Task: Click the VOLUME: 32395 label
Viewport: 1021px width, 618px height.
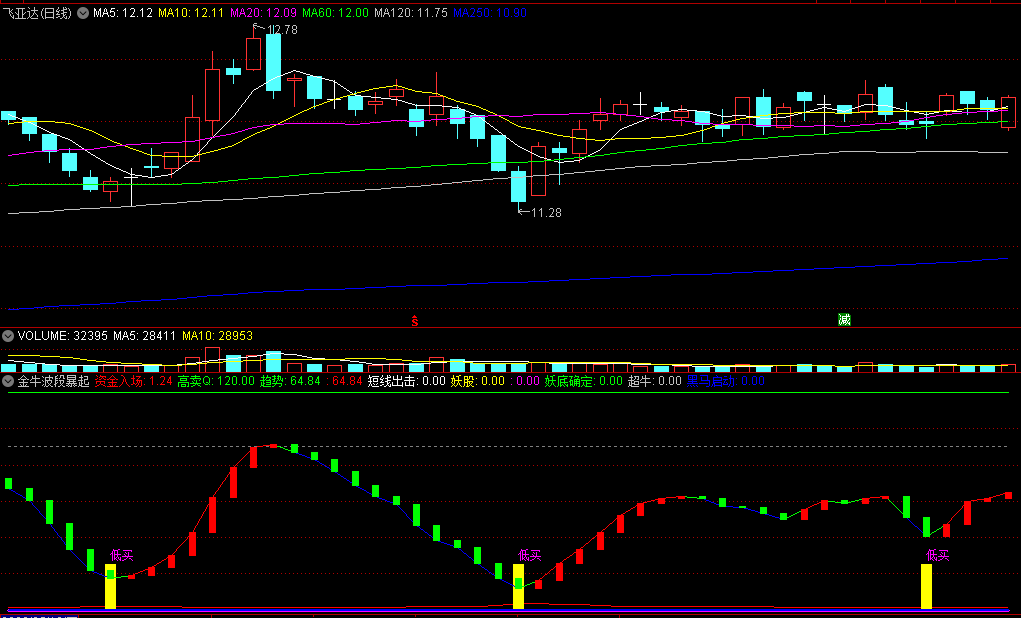Action: tap(63, 336)
